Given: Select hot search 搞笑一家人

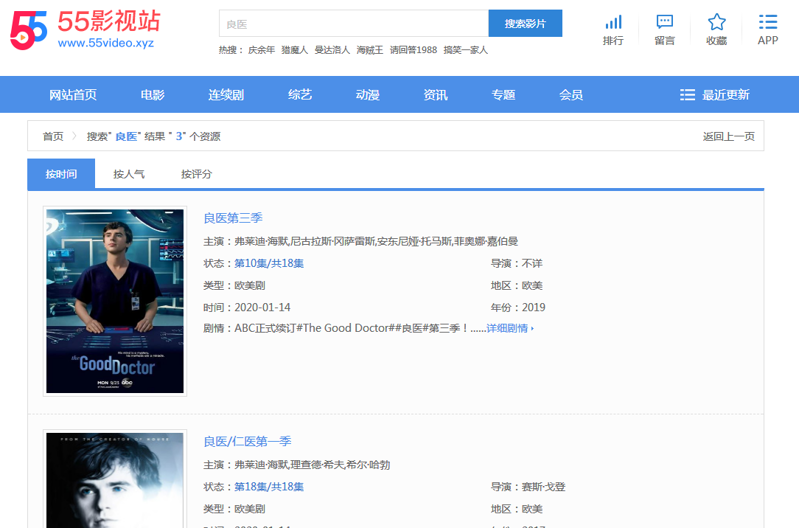Looking at the screenshot, I should [466, 50].
